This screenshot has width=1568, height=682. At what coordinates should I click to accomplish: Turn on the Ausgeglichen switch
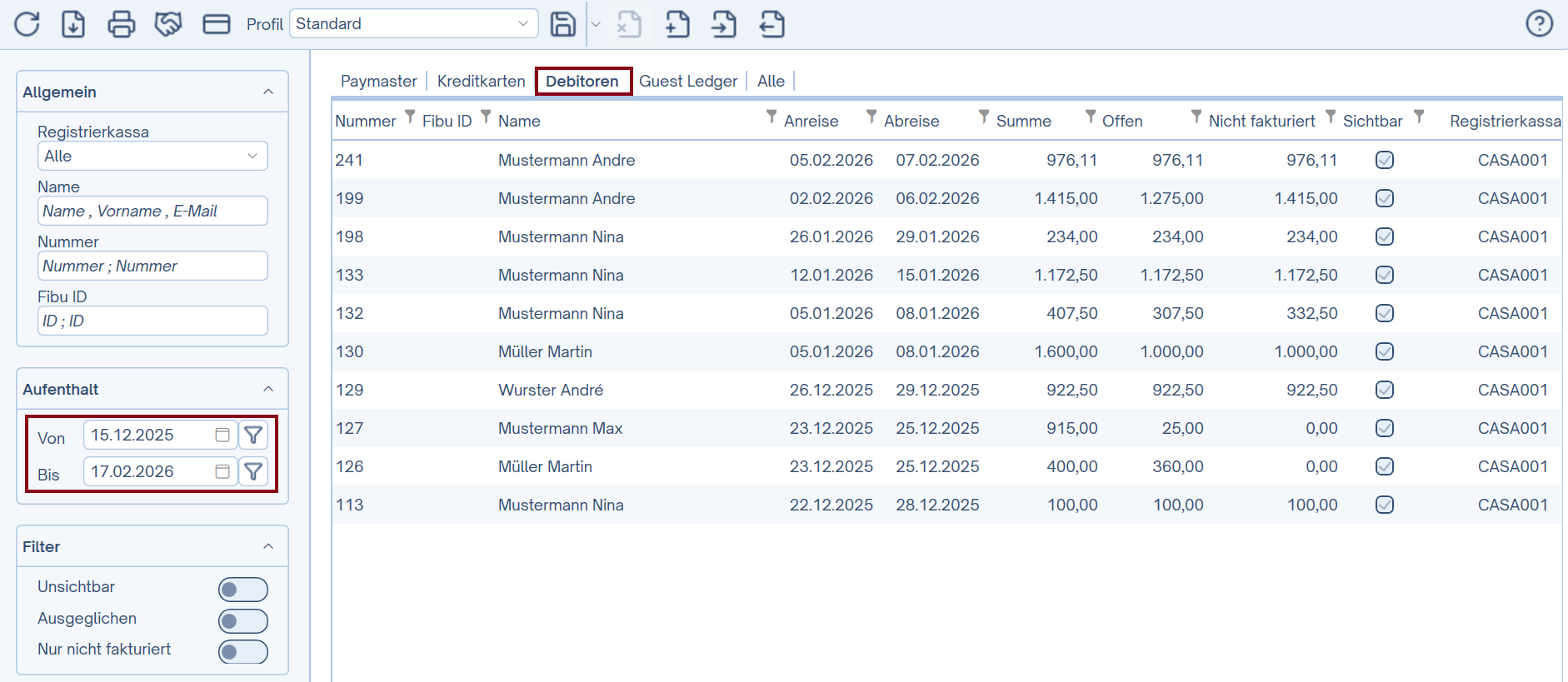pos(242,621)
